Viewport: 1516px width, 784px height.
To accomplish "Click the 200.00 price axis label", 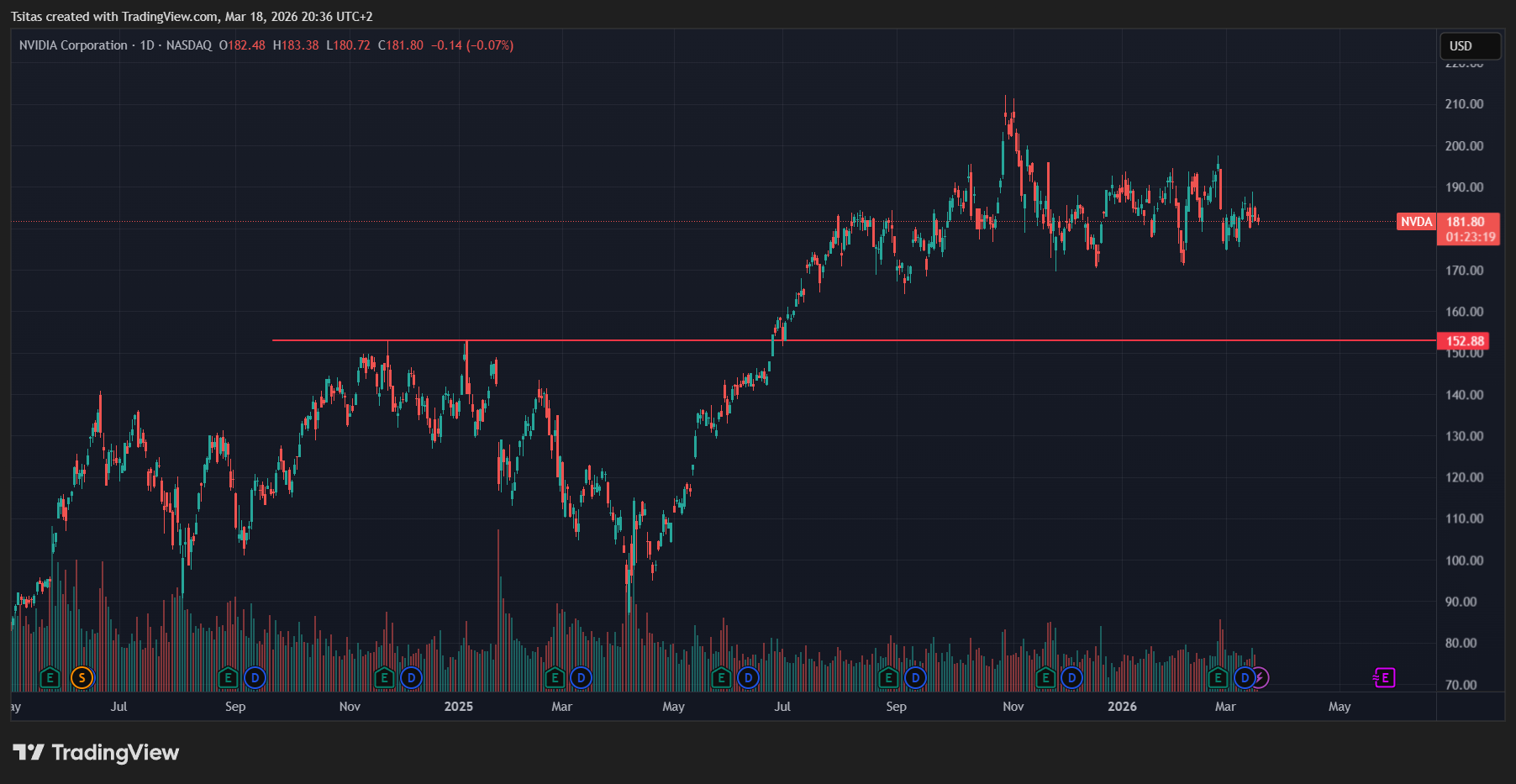I will coord(1464,146).
